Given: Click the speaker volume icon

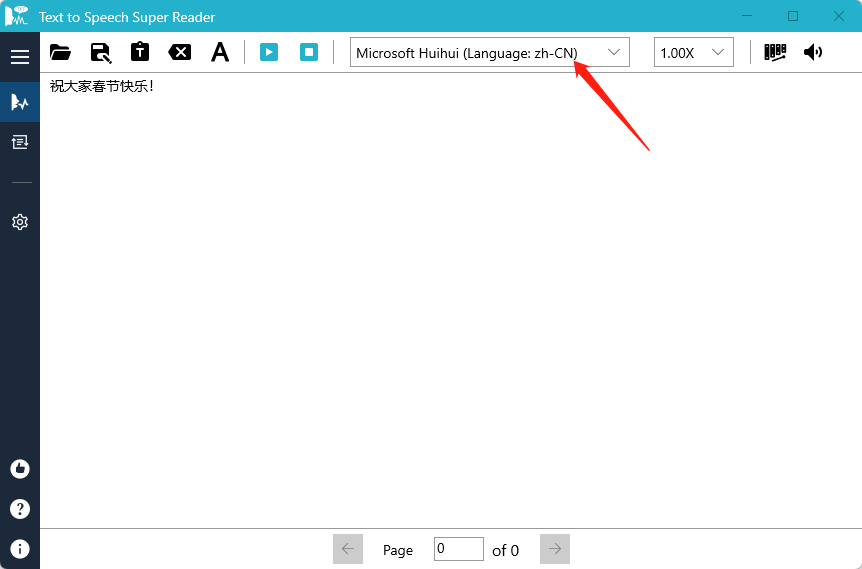Looking at the screenshot, I should (813, 52).
